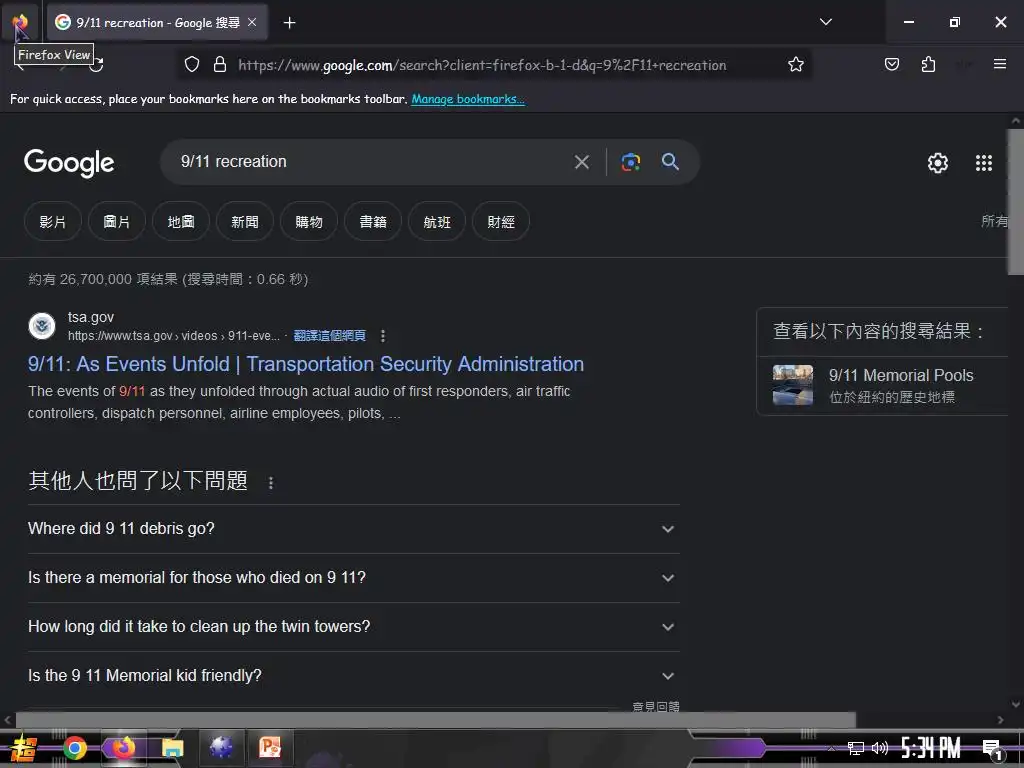Open the Start menu button
The image size is (1024, 768).
pyautogui.click(x=23, y=748)
